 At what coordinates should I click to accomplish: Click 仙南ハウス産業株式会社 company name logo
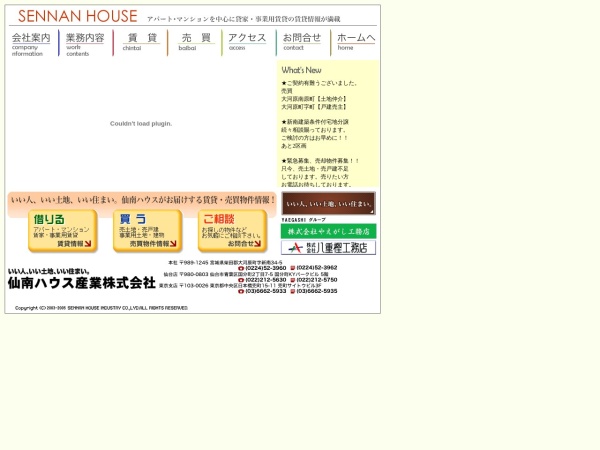click(x=82, y=283)
